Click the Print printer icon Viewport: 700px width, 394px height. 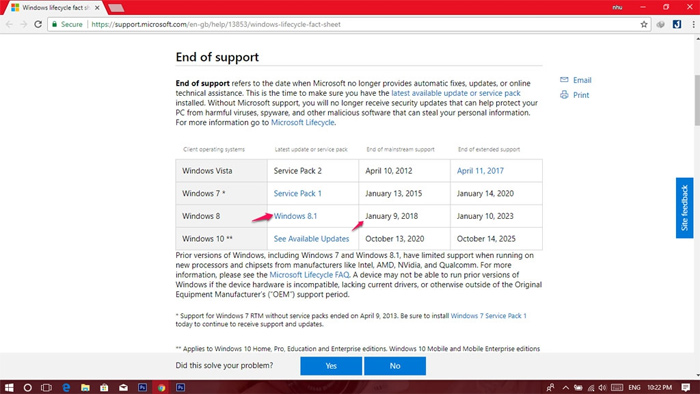(564, 95)
